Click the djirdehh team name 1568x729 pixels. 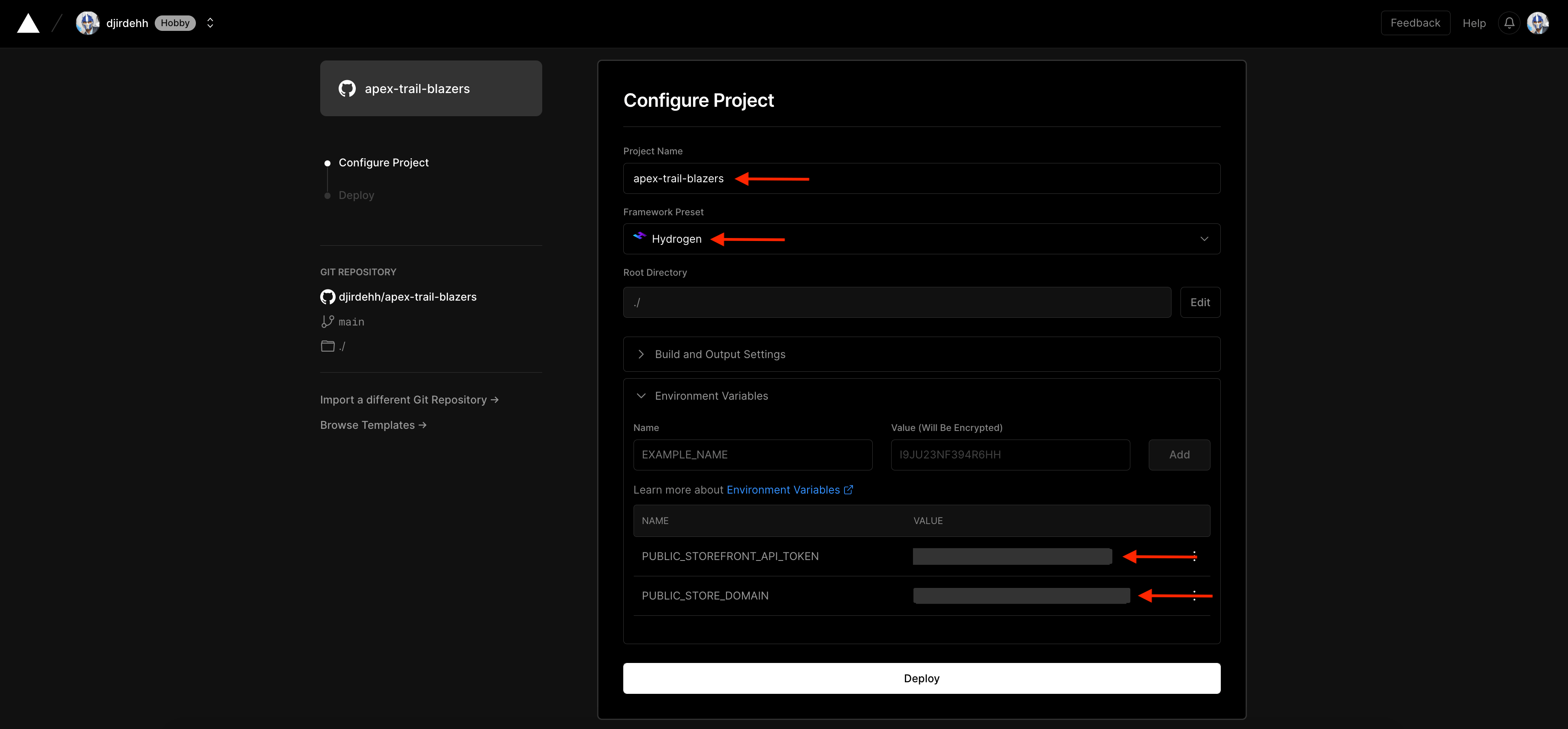pyautogui.click(x=127, y=23)
